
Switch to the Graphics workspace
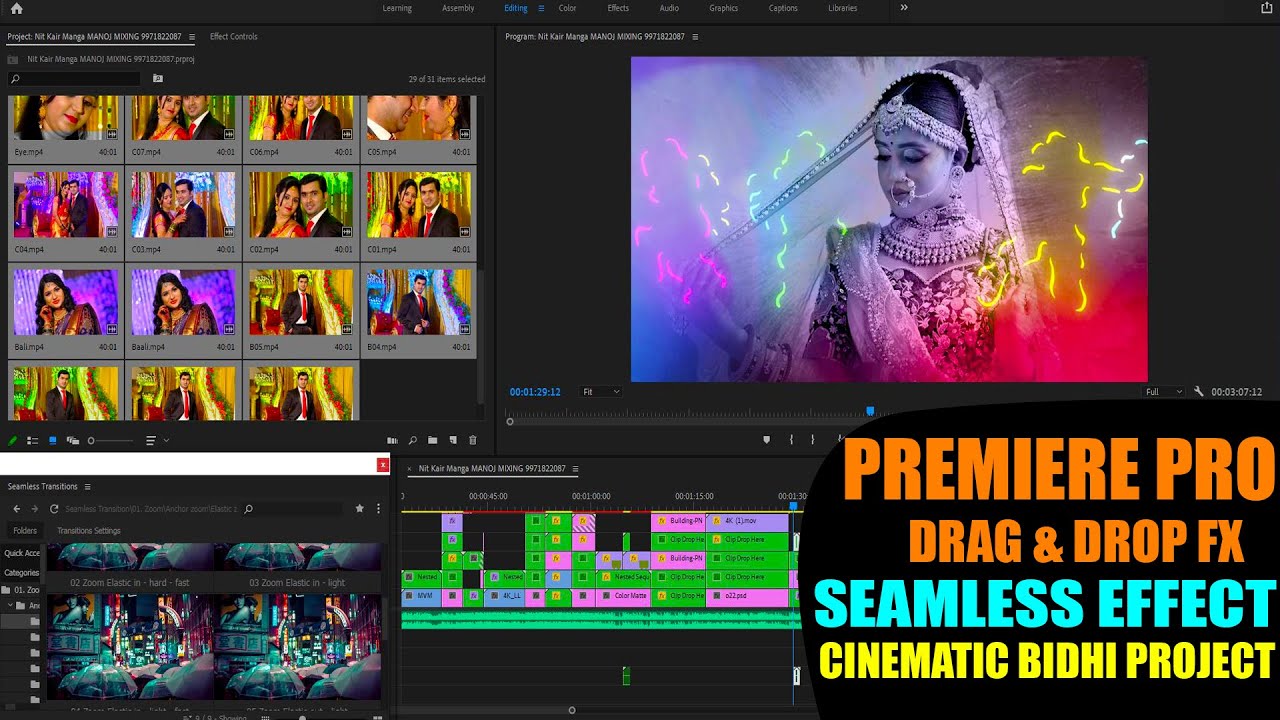723,8
